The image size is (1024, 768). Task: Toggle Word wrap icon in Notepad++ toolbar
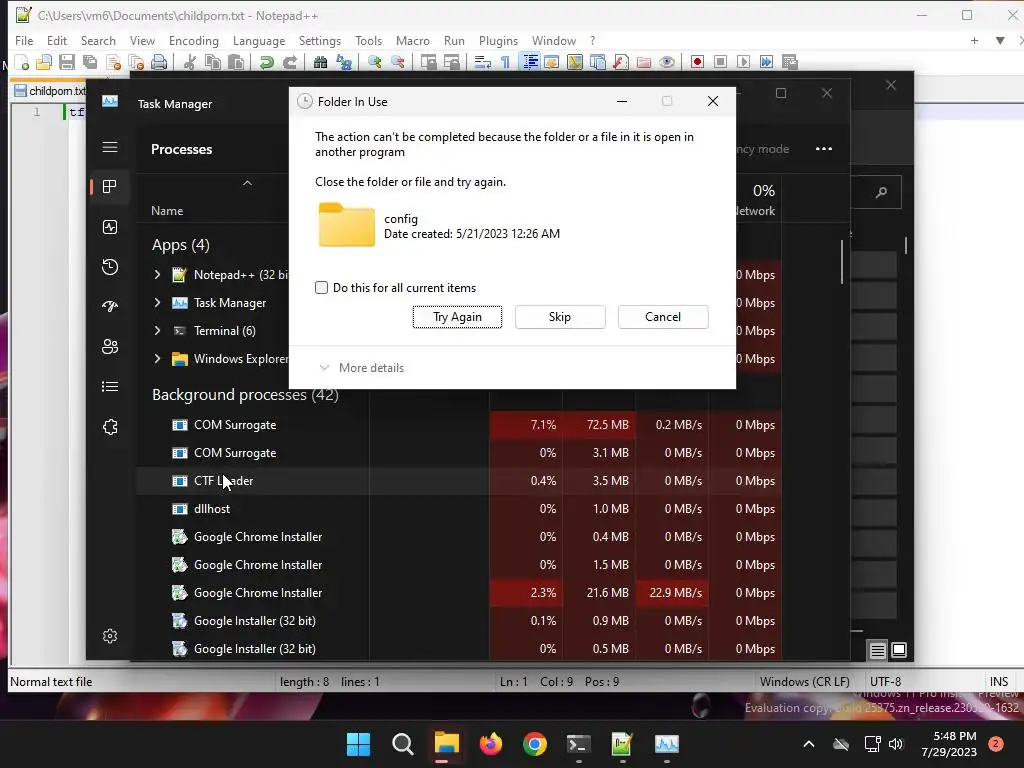pyautogui.click(x=483, y=62)
